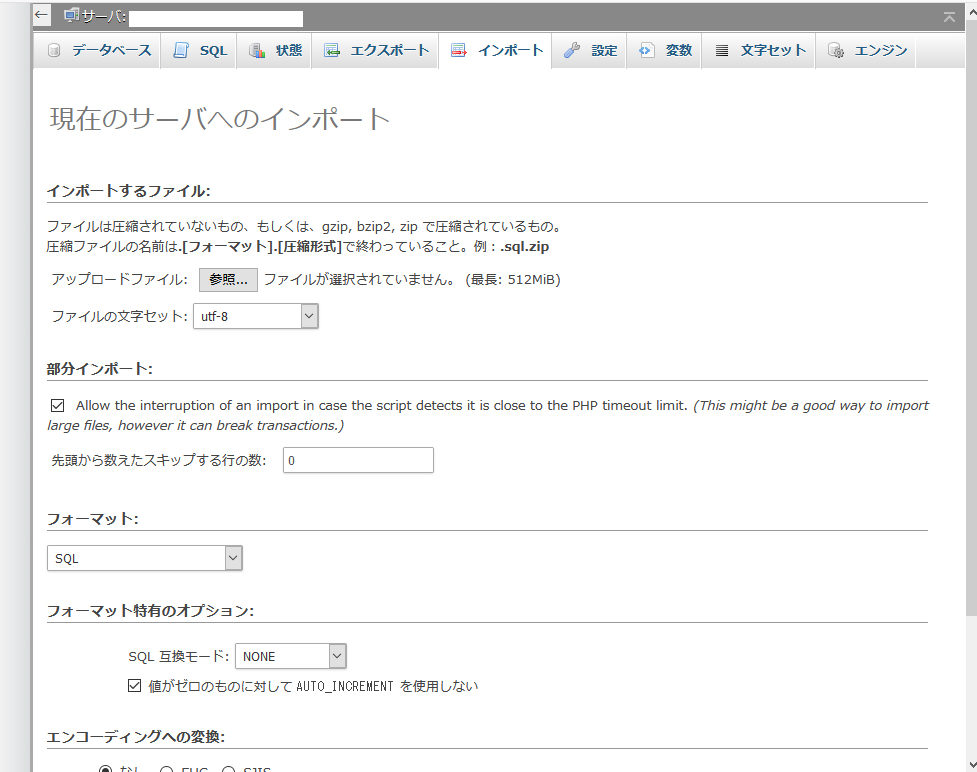Click the Charsets (文字セット) tab icon

tap(722, 51)
